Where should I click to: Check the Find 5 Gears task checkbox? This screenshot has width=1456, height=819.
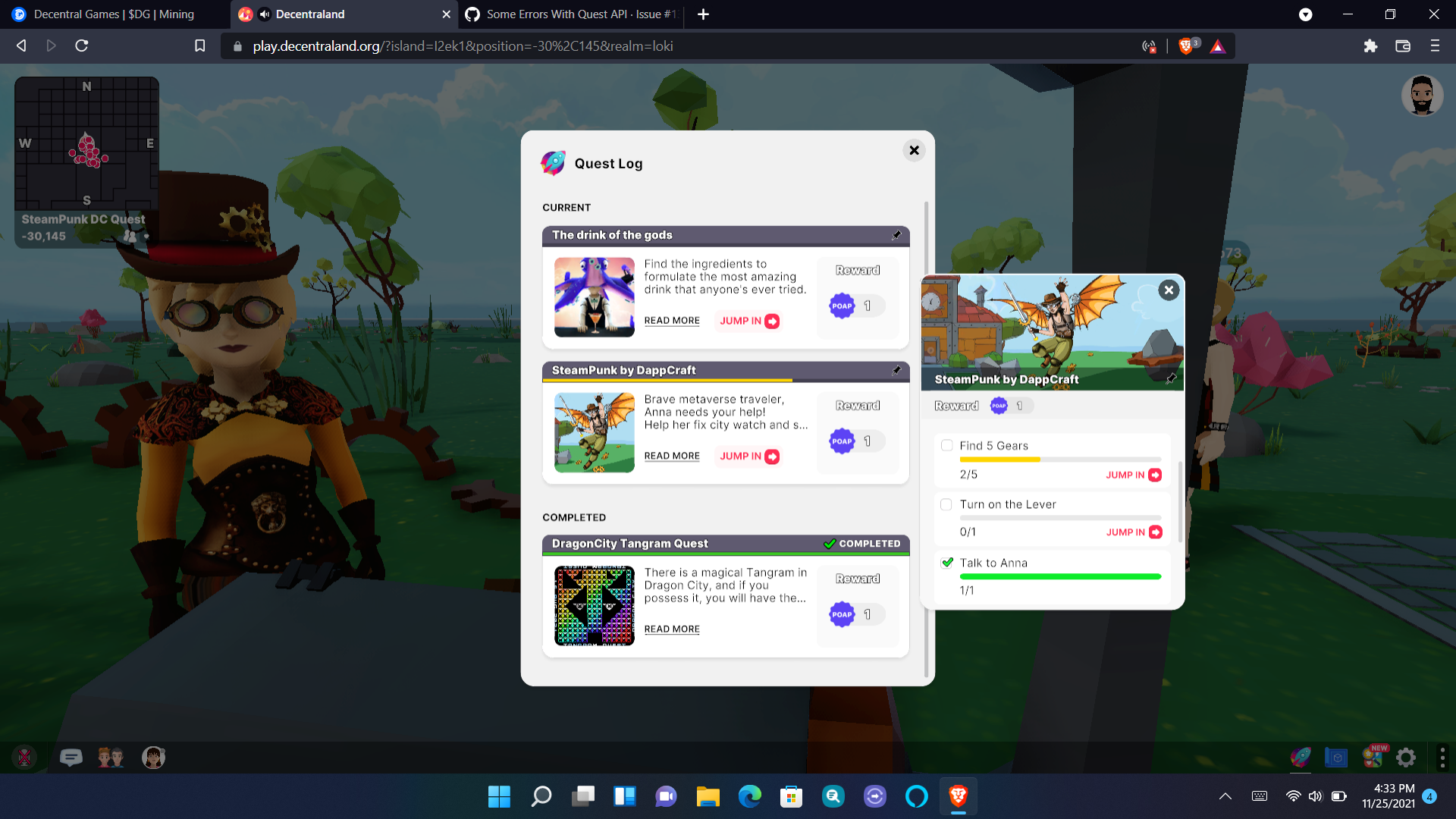pos(946,445)
